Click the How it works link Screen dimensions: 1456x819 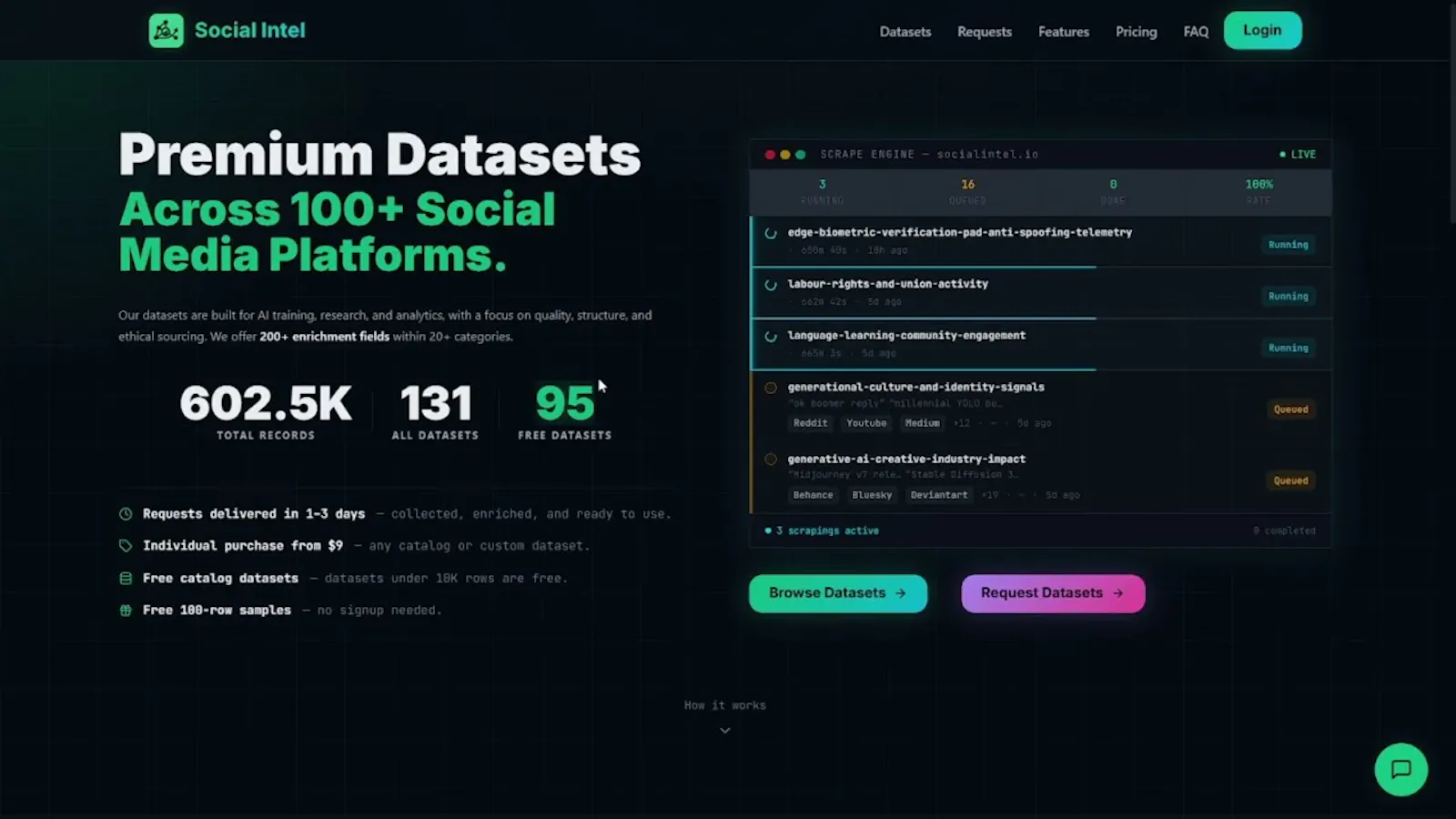tap(725, 705)
